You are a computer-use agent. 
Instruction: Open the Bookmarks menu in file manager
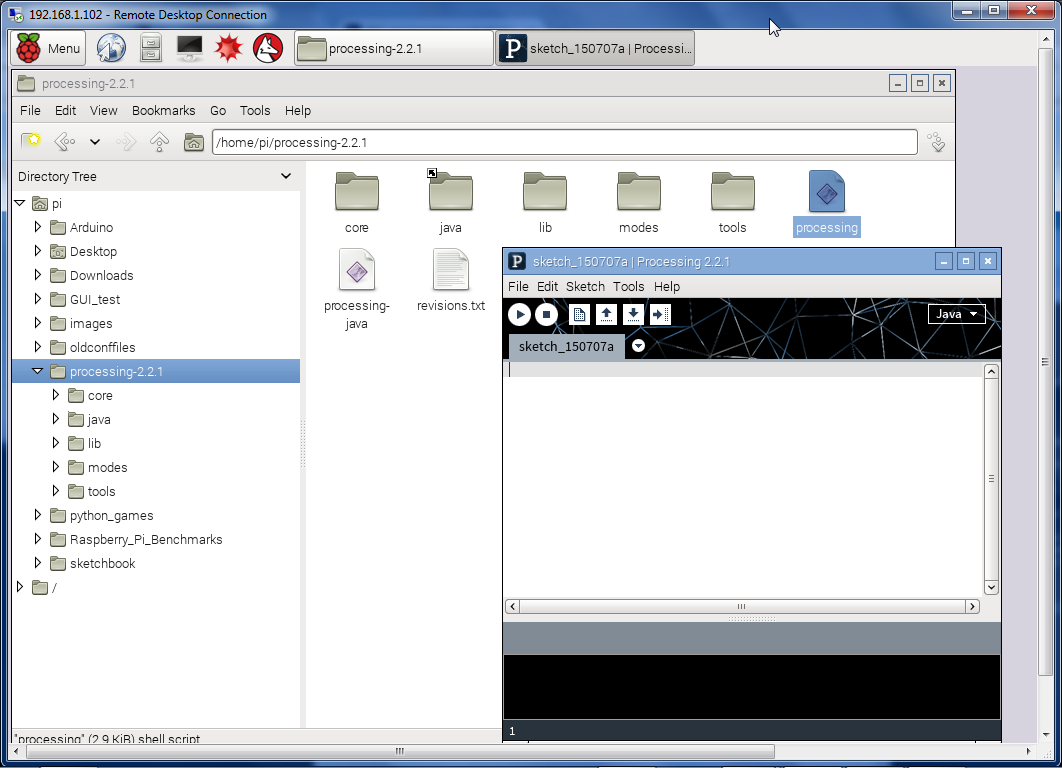163,110
